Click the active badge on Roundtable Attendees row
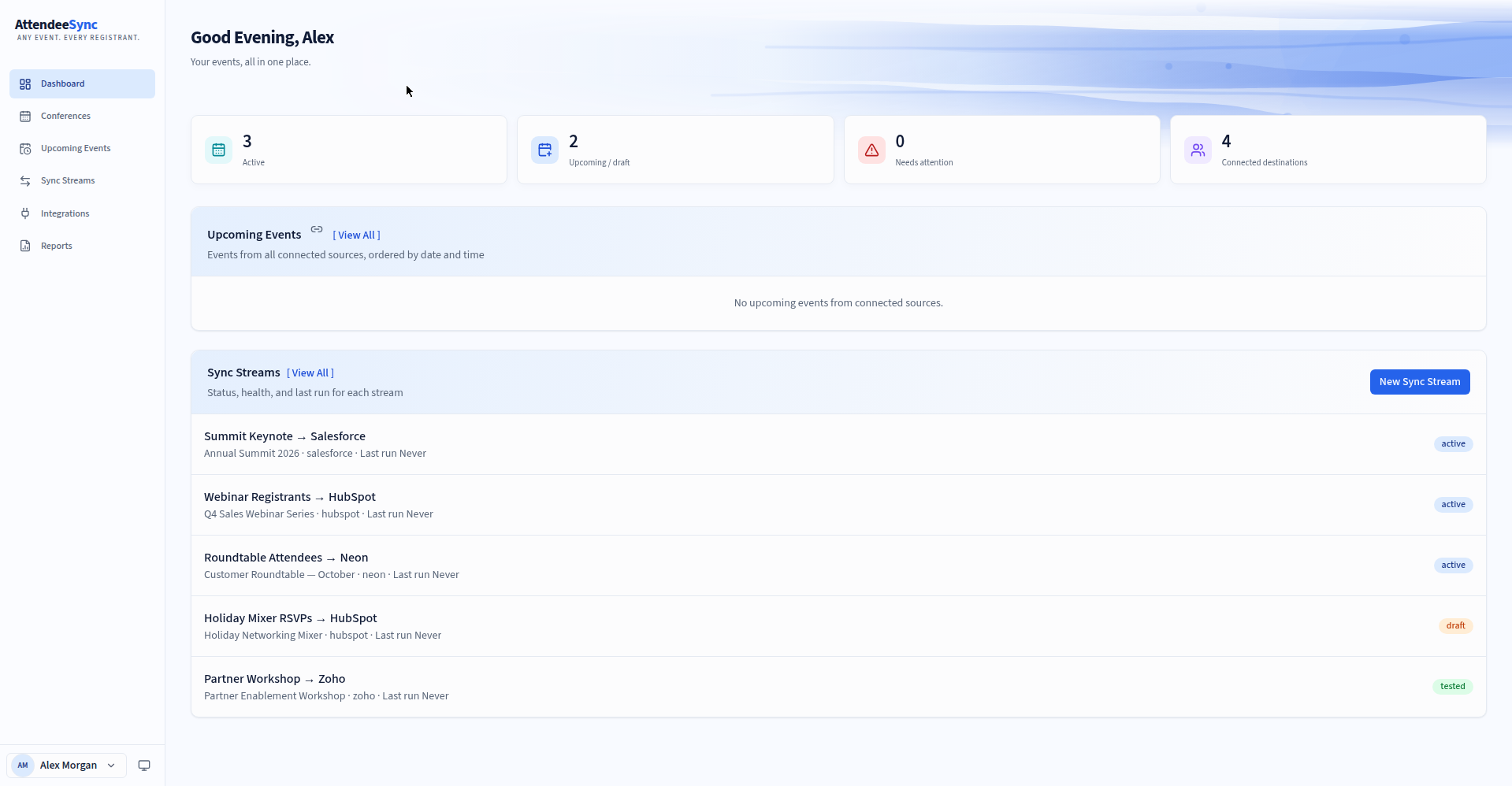Viewport: 1512px width, 786px height. (1453, 565)
